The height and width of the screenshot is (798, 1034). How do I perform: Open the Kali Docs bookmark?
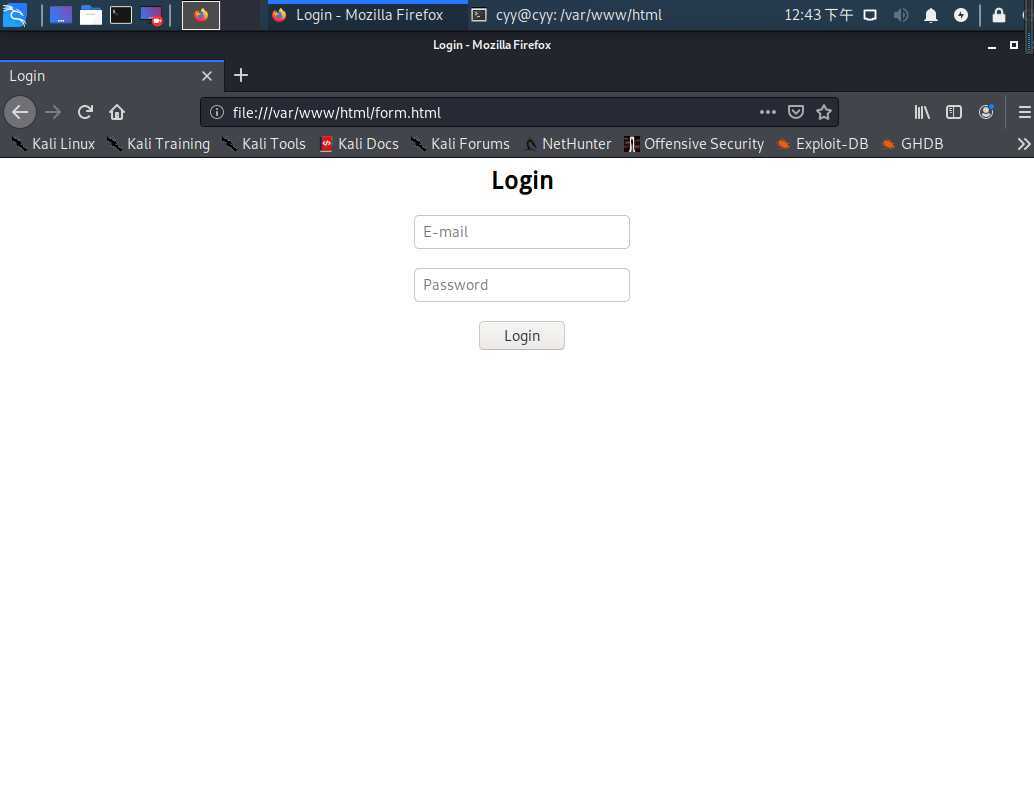[x=359, y=144]
